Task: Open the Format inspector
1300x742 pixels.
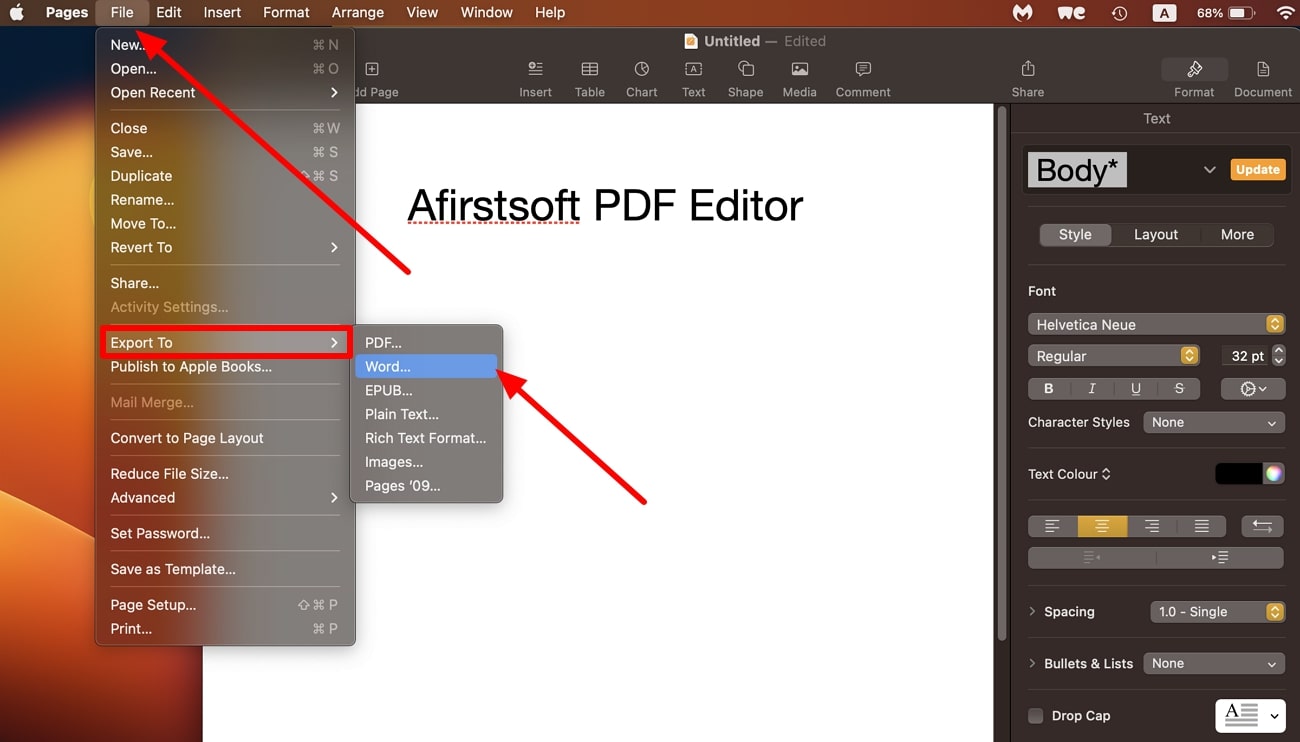Action: (x=1194, y=79)
